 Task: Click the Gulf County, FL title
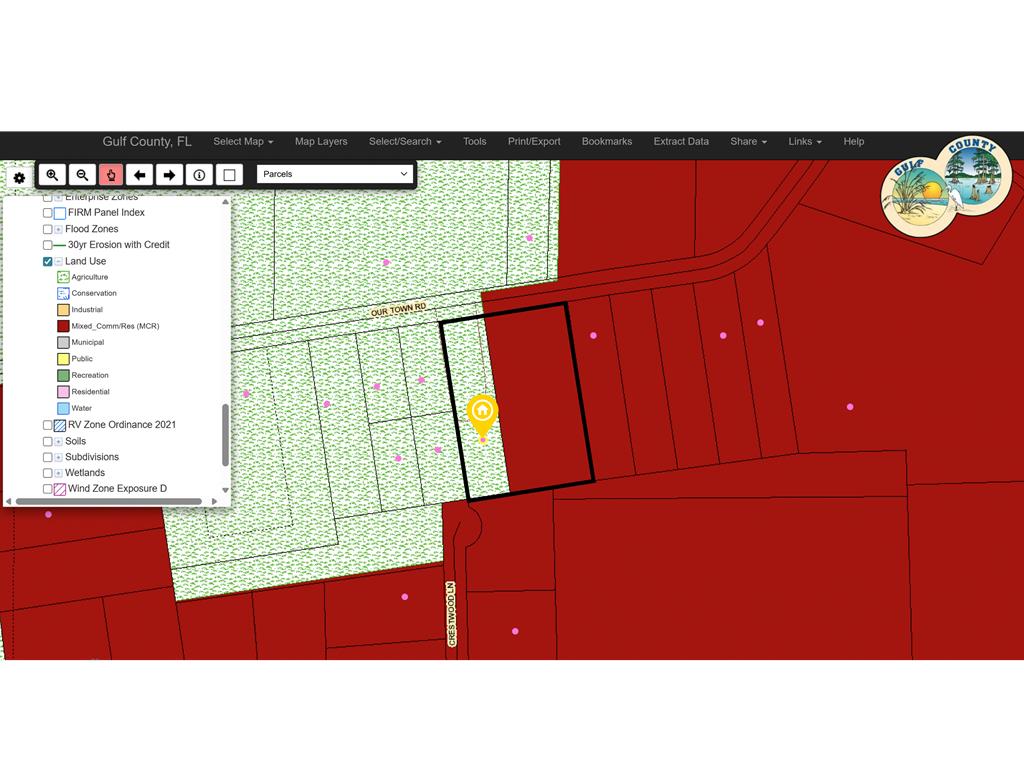(147, 142)
